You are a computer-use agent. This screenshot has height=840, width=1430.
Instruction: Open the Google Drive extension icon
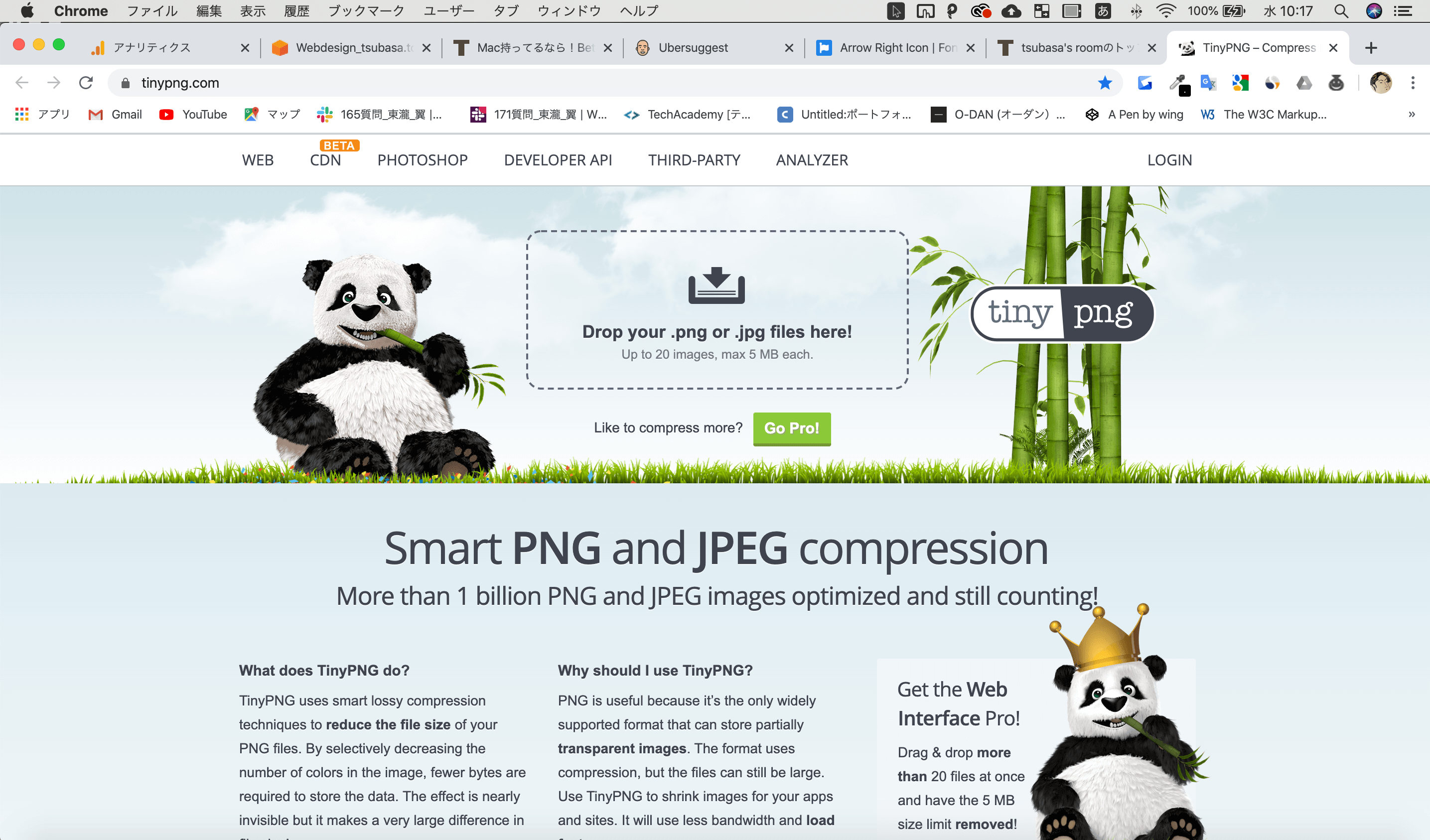click(1304, 83)
